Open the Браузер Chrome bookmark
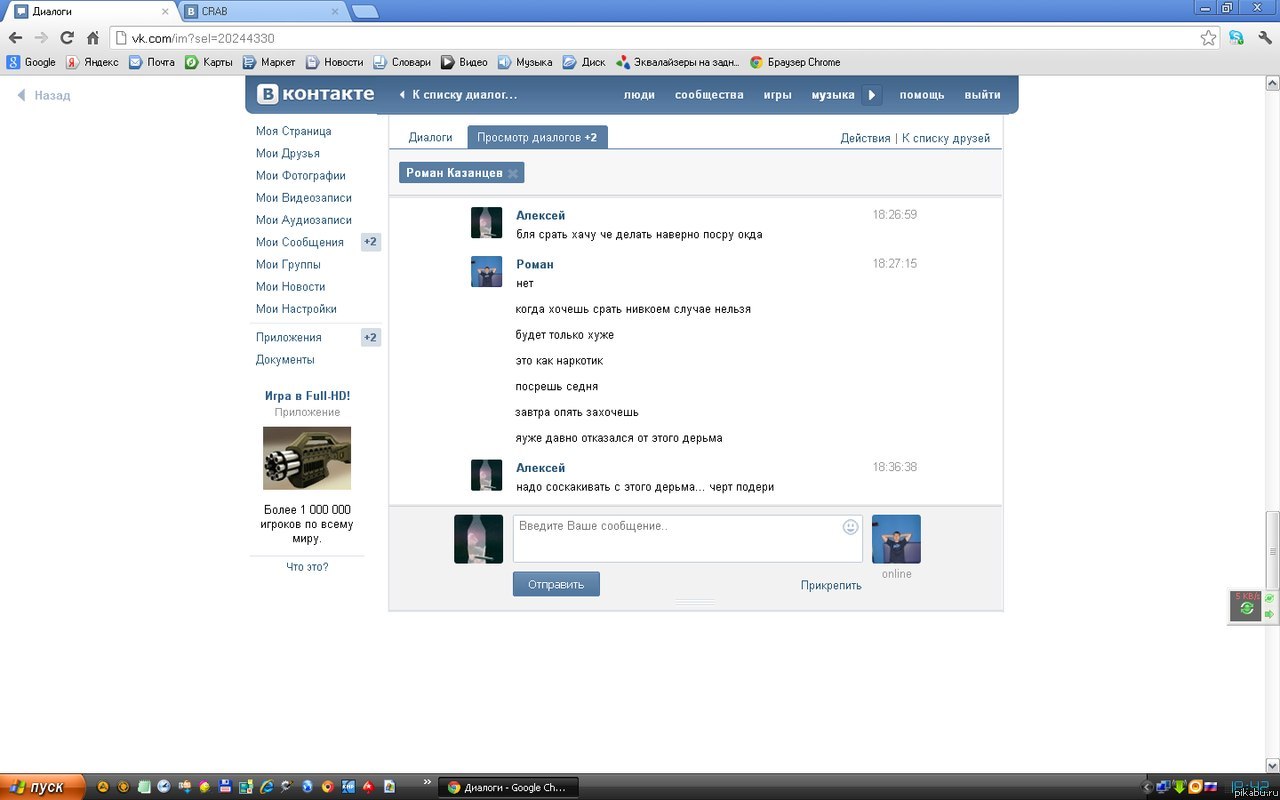Viewport: 1280px width, 800px height. [795, 62]
